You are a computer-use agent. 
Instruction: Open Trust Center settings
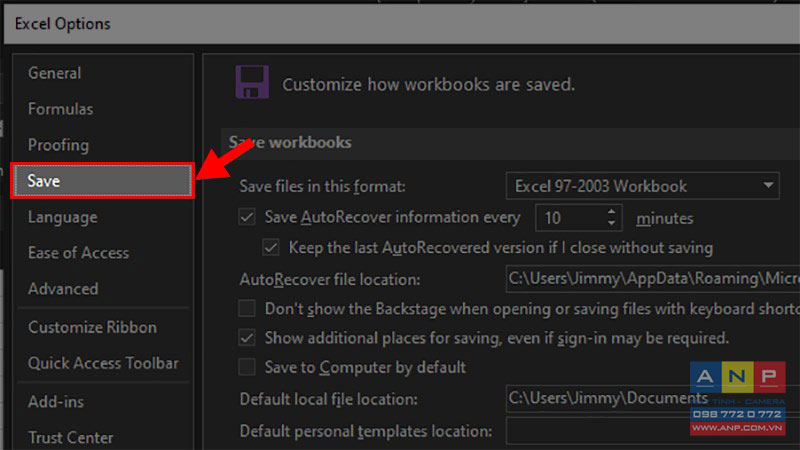coord(70,437)
